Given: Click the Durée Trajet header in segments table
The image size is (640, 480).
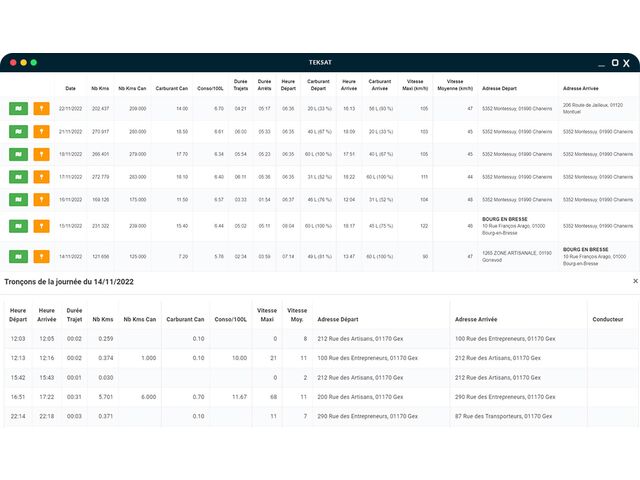Looking at the screenshot, I should coord(75,315).
